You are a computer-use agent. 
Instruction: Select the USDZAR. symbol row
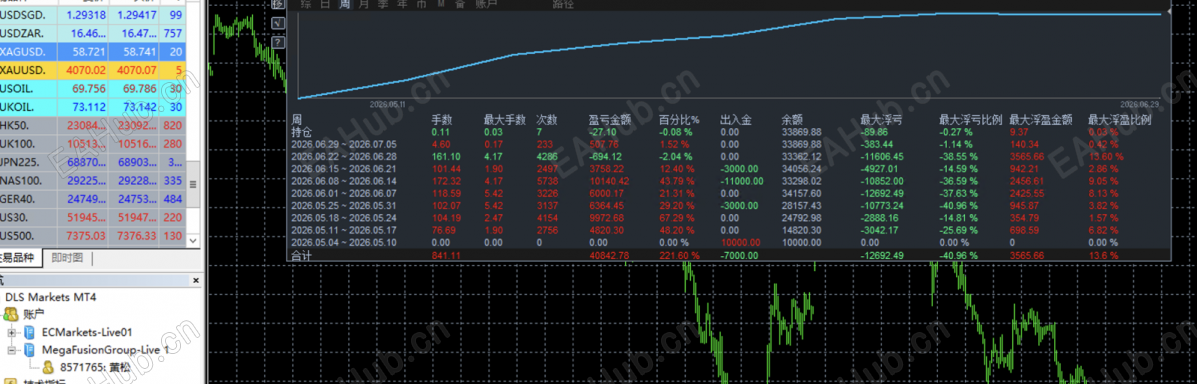pos(93,34)
